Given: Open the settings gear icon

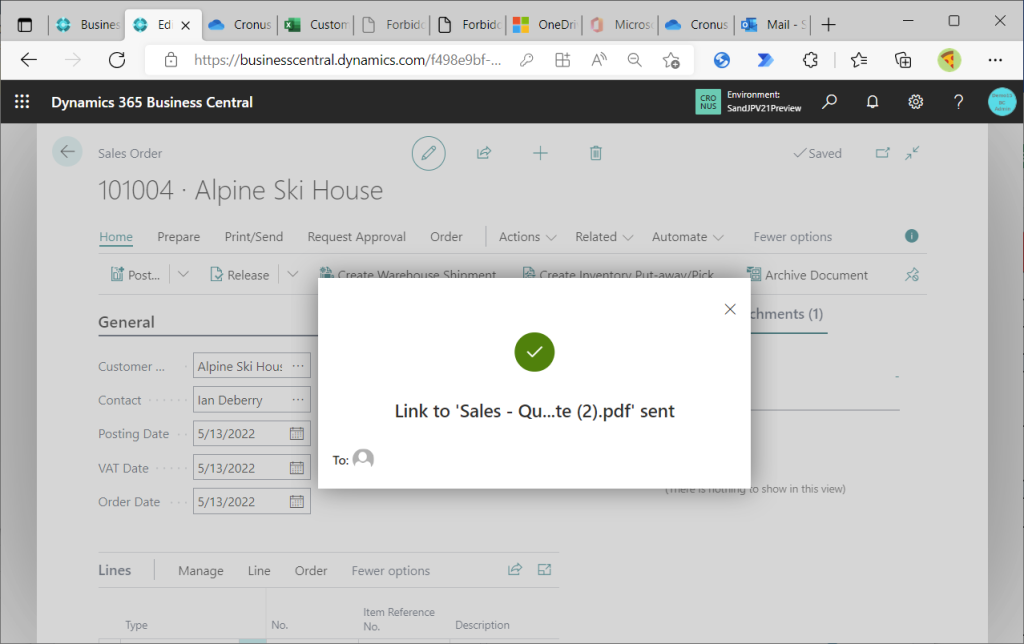Looking at the screenshot, I should tap(915, 102).
